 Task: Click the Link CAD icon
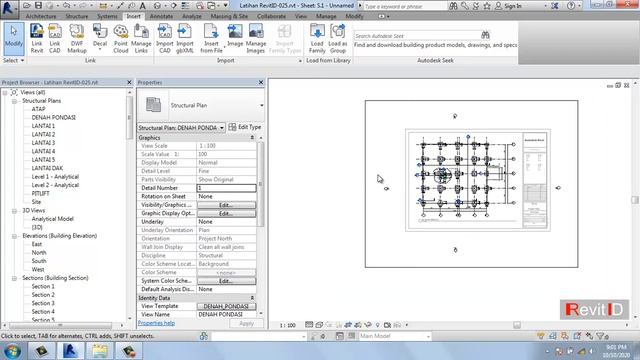pyautogui.click(x=55, y=39)
